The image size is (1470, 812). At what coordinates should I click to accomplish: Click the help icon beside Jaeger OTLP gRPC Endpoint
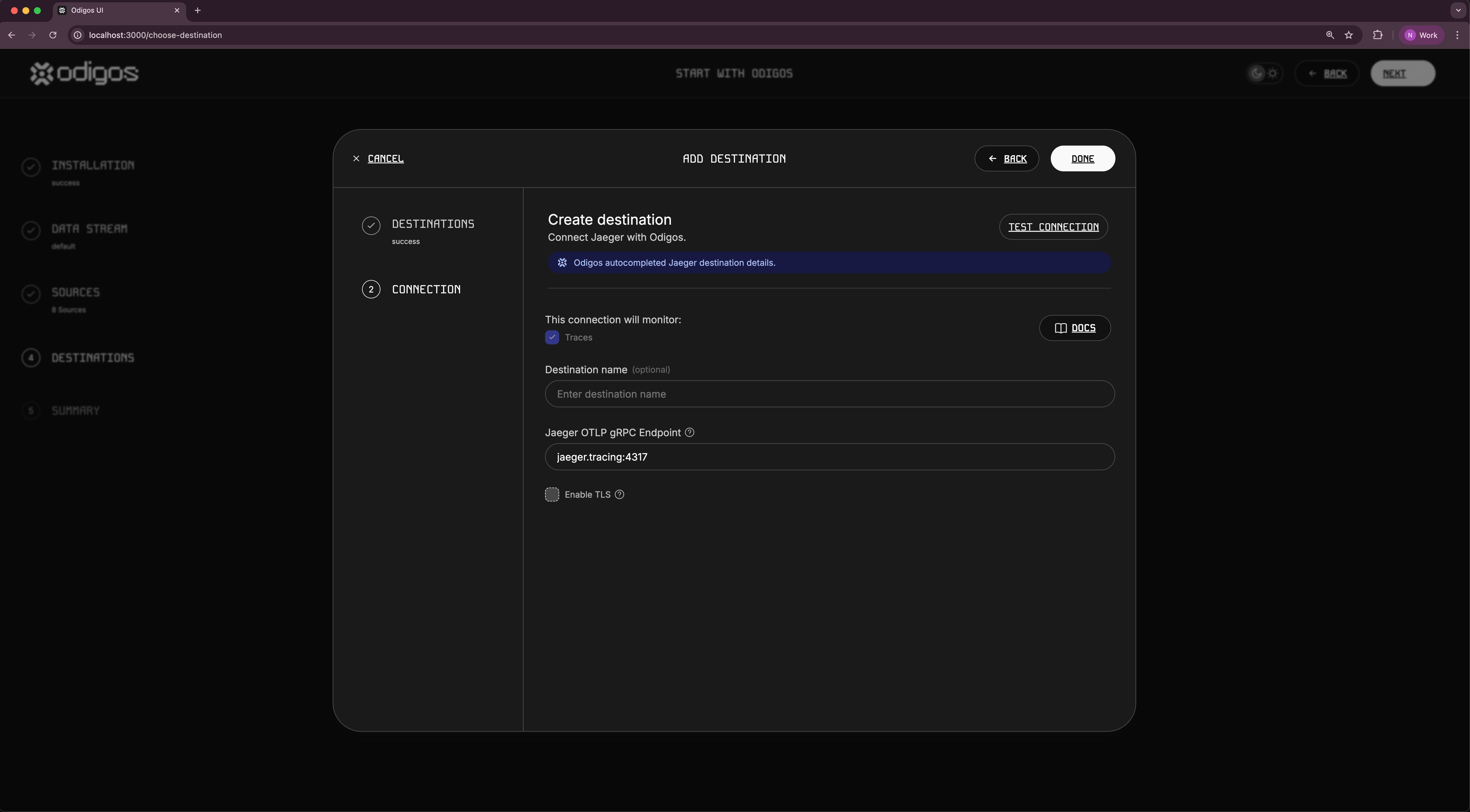(x=689, y=432)
